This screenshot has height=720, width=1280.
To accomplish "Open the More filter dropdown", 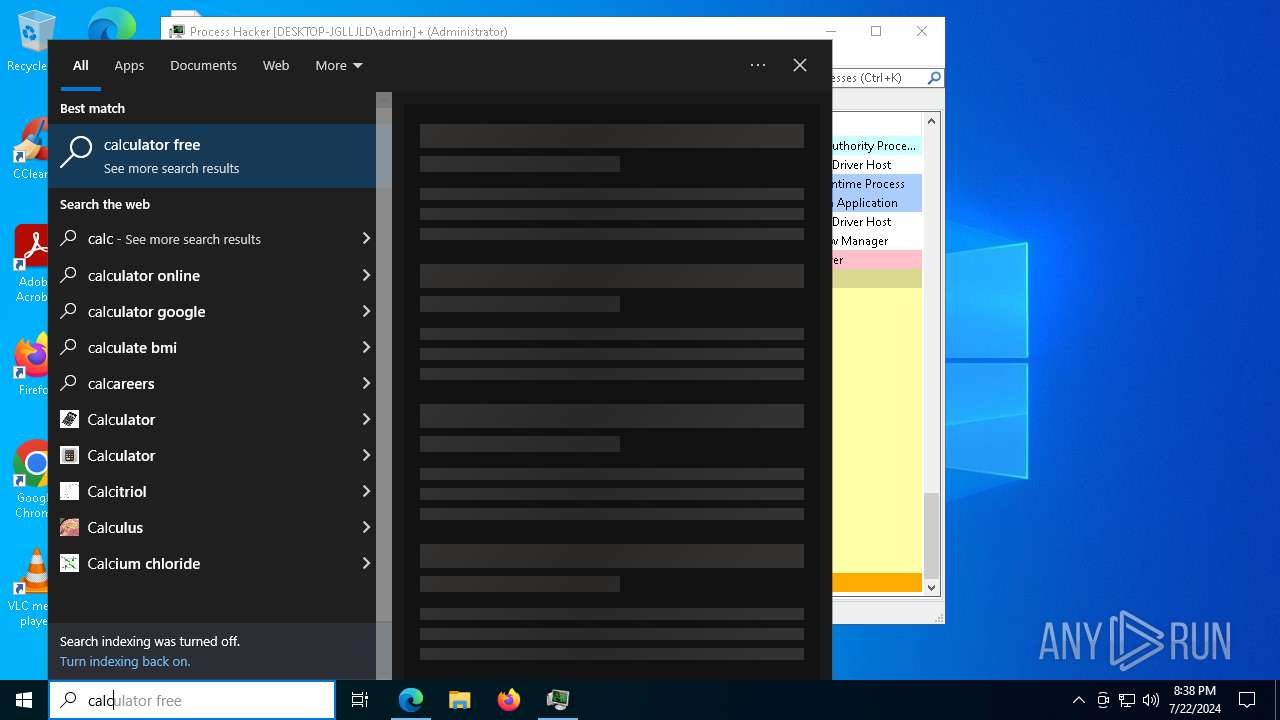I will click(x=339, y=65).
